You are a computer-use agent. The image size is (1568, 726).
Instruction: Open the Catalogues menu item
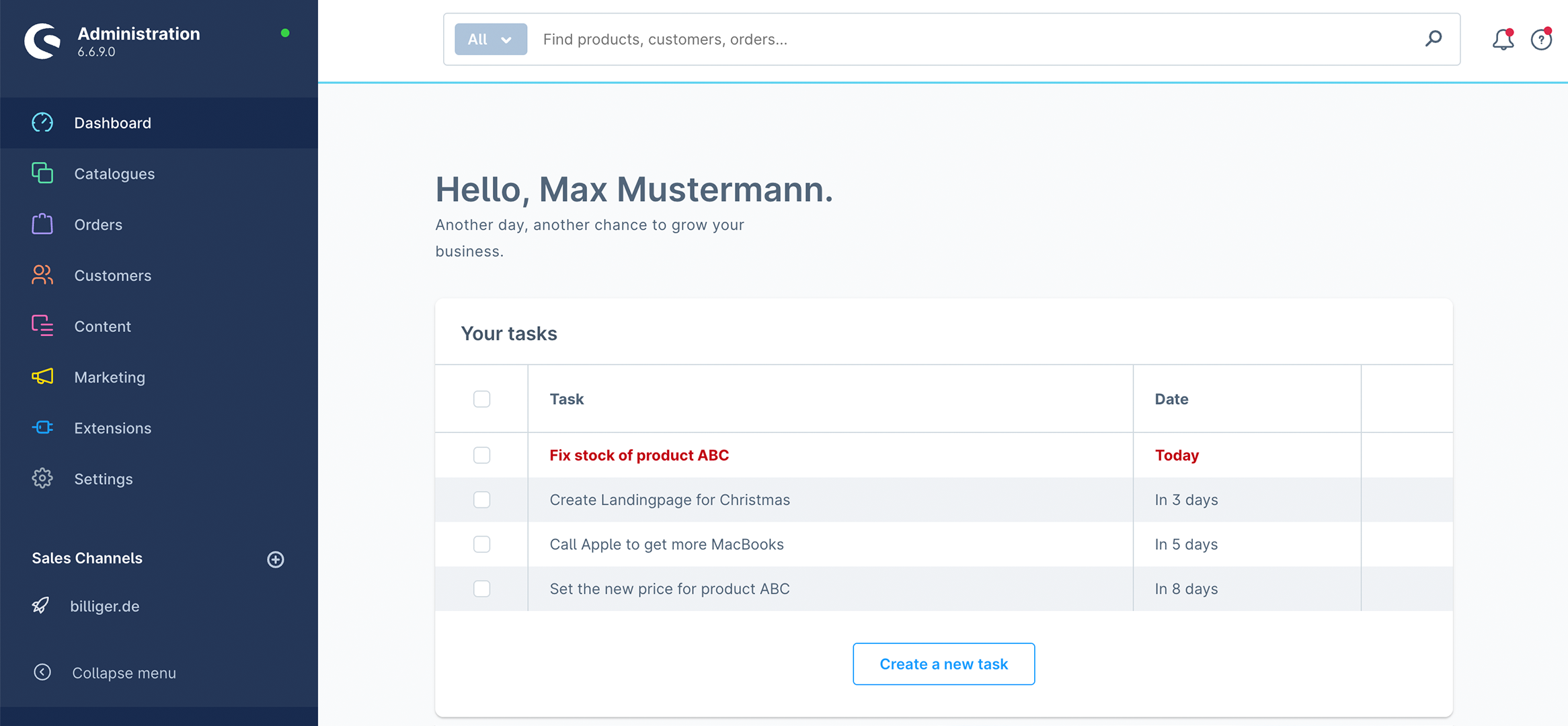[x=159, y=173]
